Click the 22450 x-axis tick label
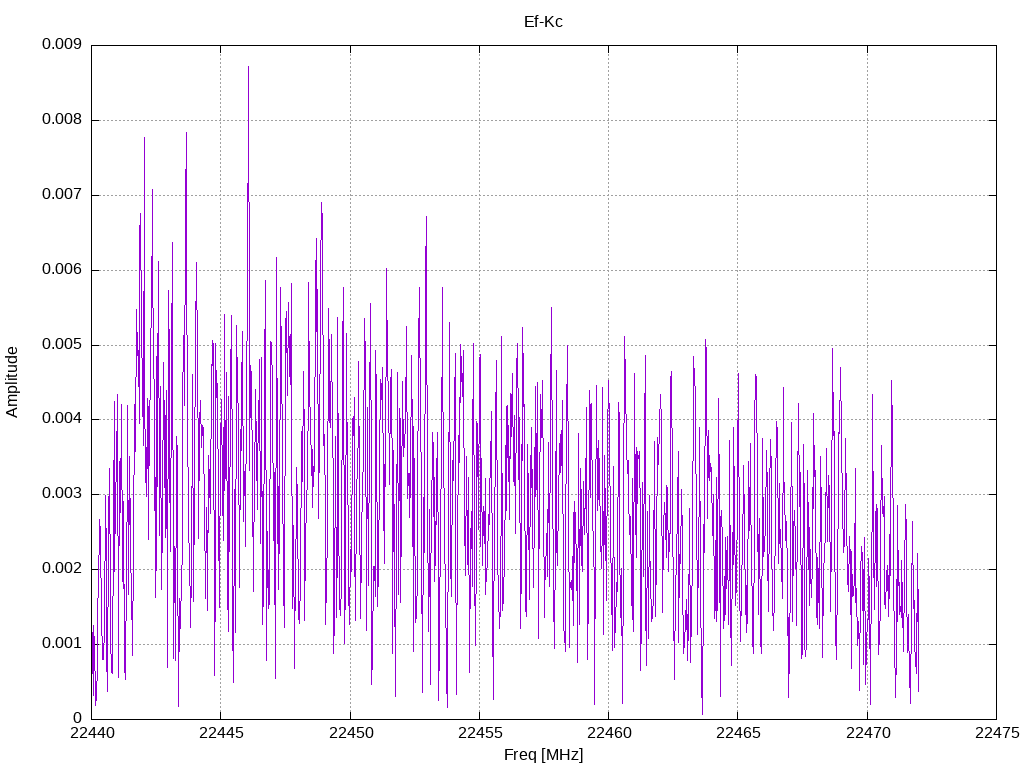Image resolution: width=1024 pixels, height=768 pixels. [x=350, y=733]
